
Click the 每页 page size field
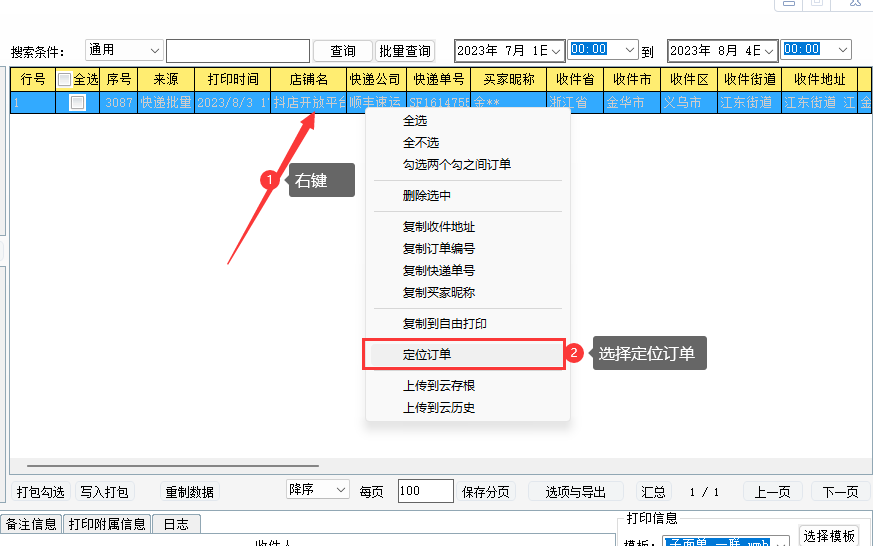coord(424,491)
